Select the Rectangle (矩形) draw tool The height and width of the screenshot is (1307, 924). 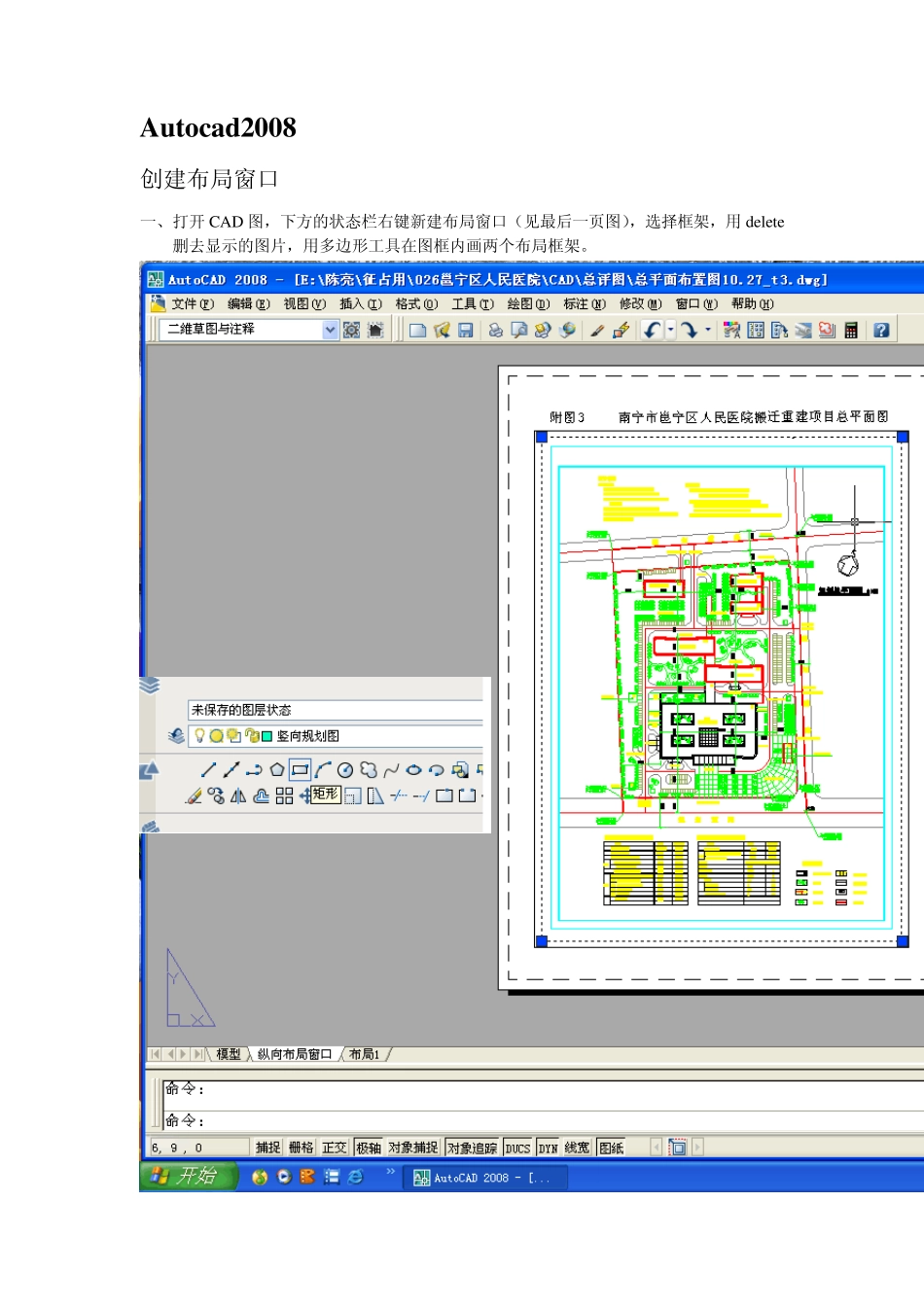pyautogui.click(x=300, y=770)
